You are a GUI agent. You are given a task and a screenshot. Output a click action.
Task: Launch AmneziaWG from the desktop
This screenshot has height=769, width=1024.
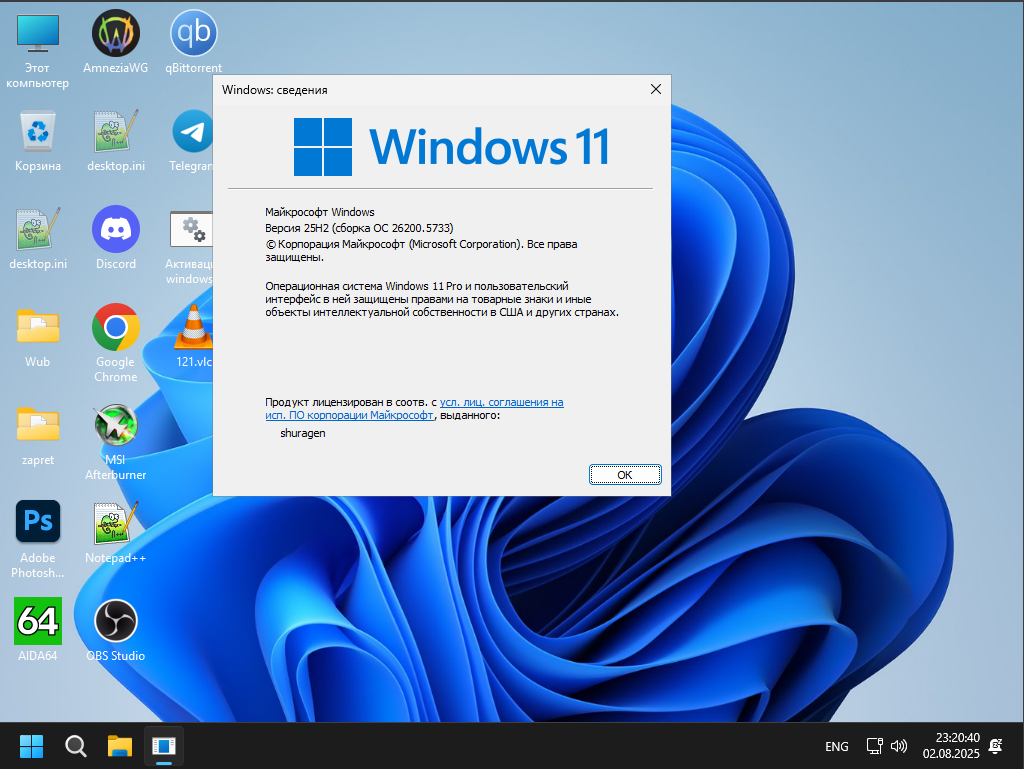click(116, 42)
